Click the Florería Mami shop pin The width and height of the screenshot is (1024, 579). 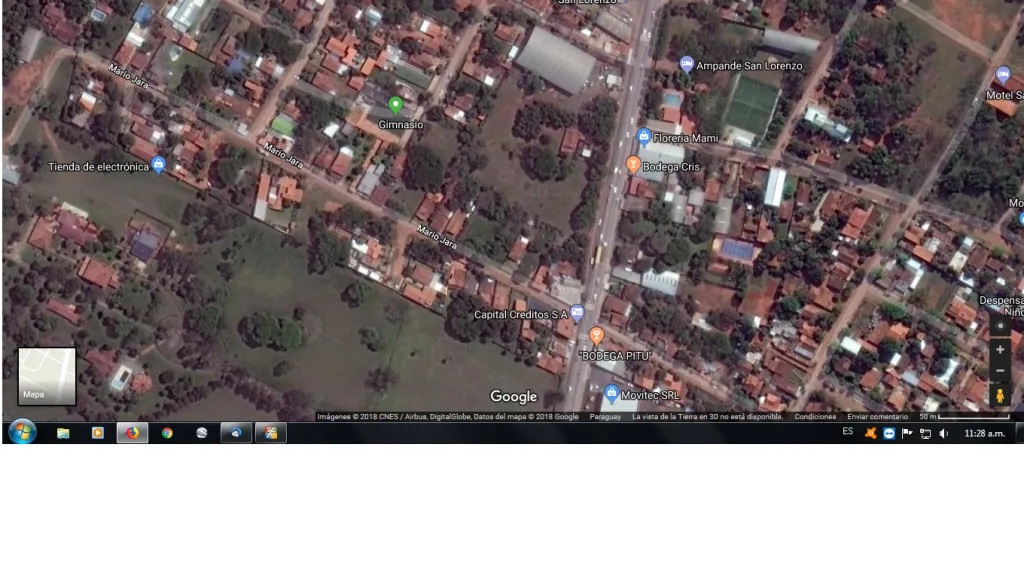pos(643,136)
